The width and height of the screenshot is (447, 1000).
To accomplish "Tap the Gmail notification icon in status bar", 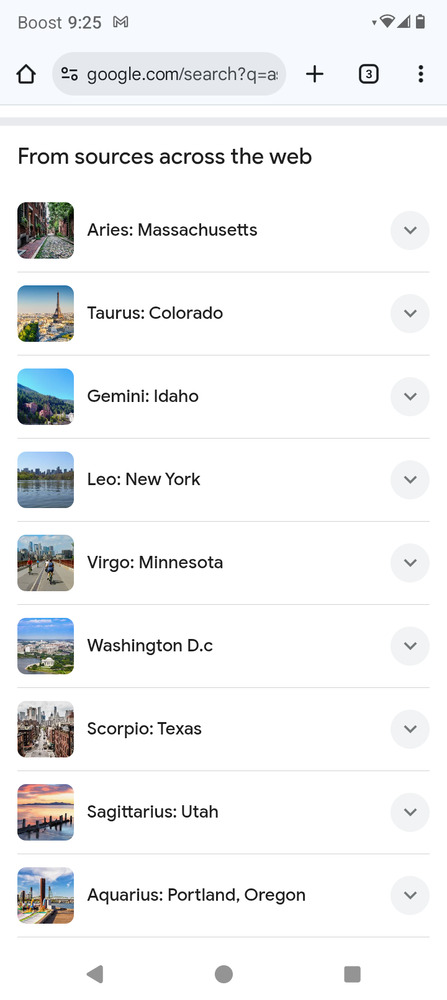I will click(x=121, y=22).
